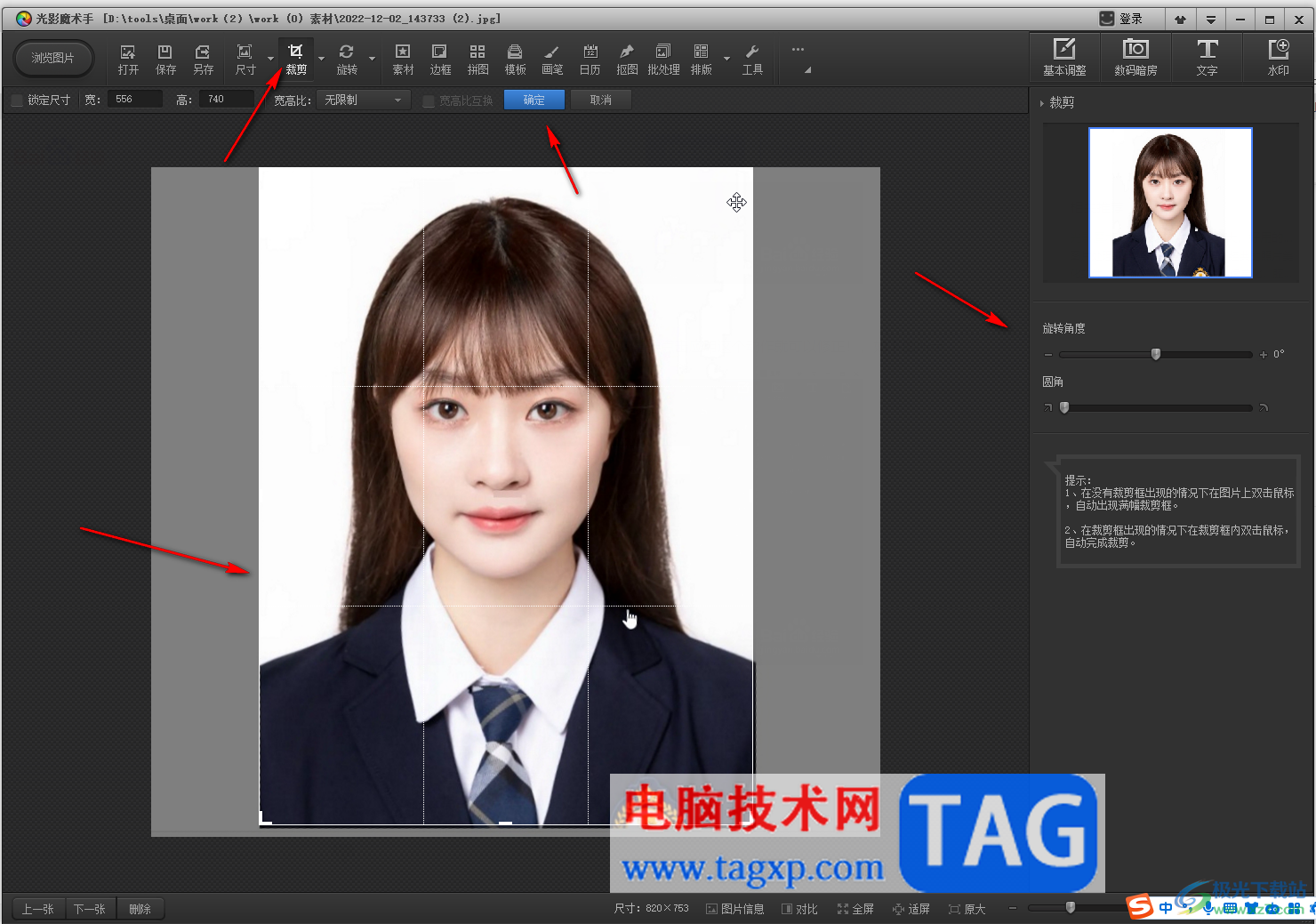
Task: Click the 取消 cancel button
Action: [601, 100]
